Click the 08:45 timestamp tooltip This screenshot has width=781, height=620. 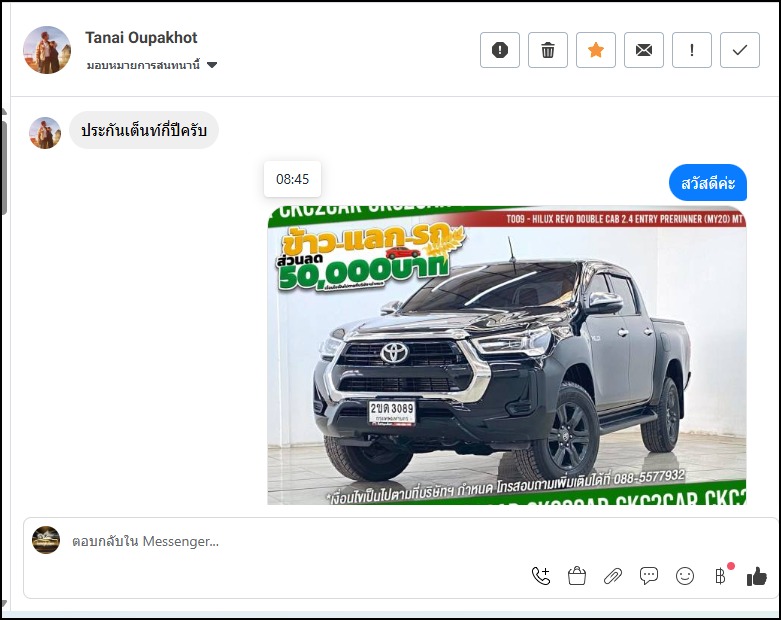click(x=292, y=179)
